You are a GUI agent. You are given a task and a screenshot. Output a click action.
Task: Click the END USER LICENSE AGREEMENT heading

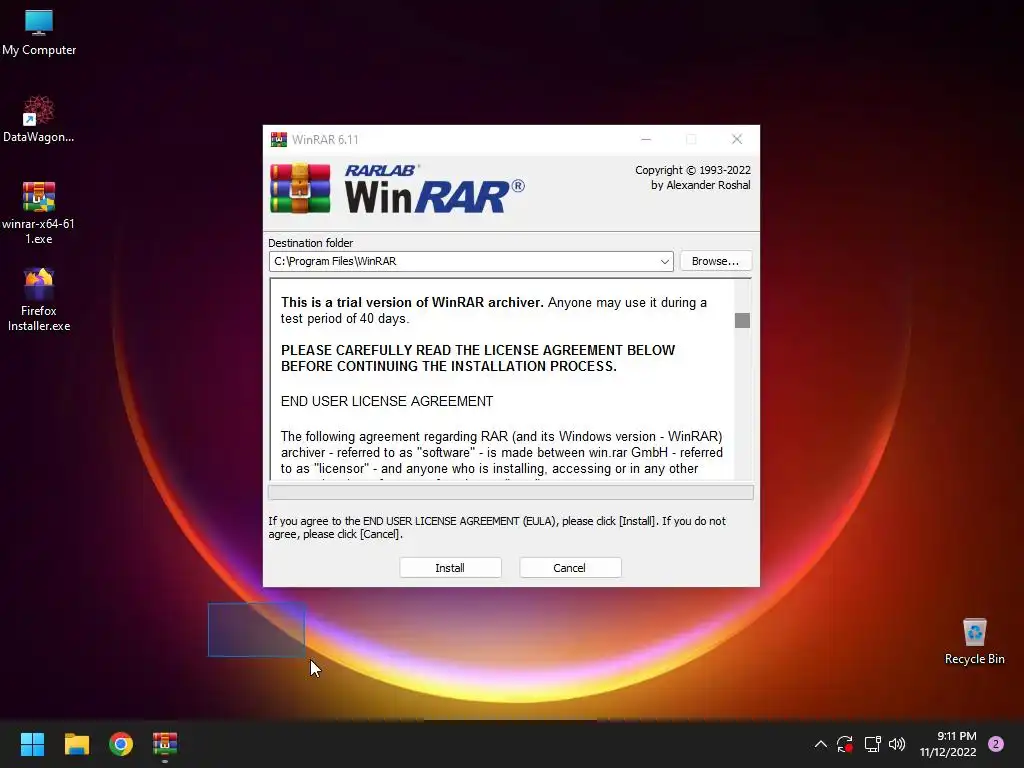(x=387, y=401)
